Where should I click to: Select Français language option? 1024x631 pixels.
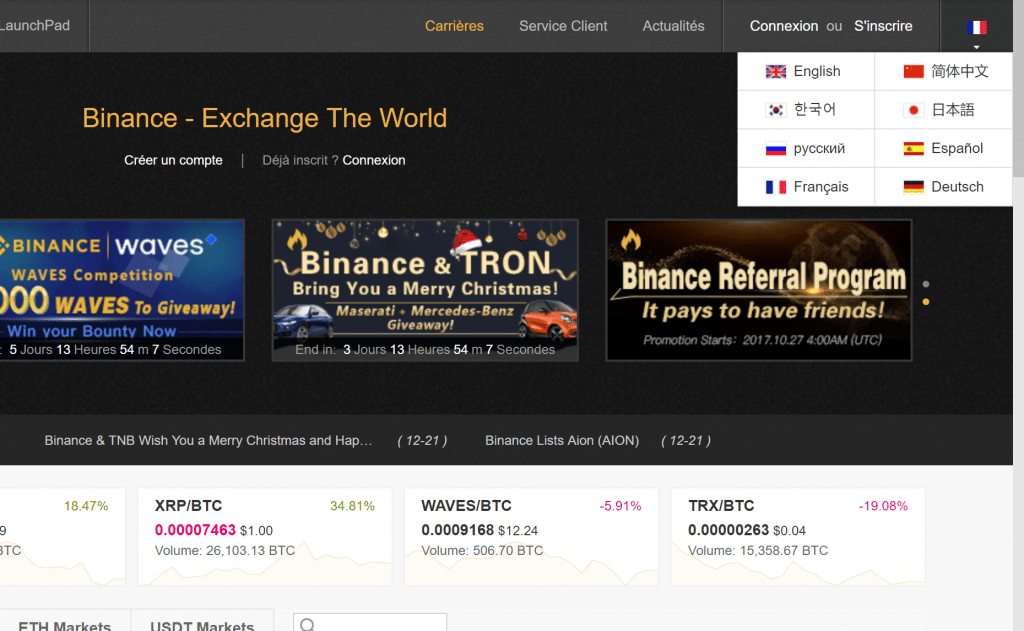click(x=806, y=187)
